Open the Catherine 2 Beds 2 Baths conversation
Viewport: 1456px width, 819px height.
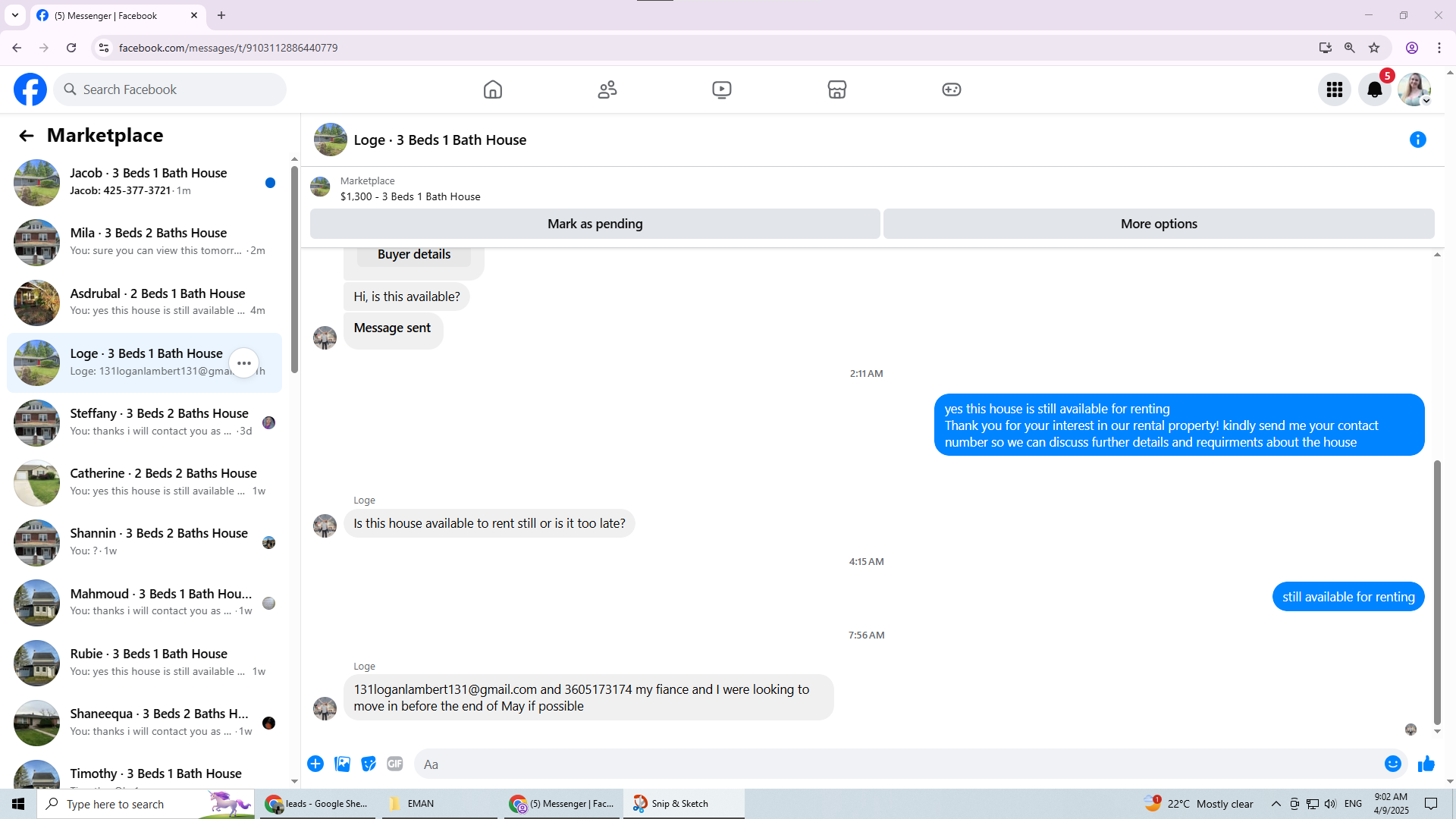click(x=144, y=483)
